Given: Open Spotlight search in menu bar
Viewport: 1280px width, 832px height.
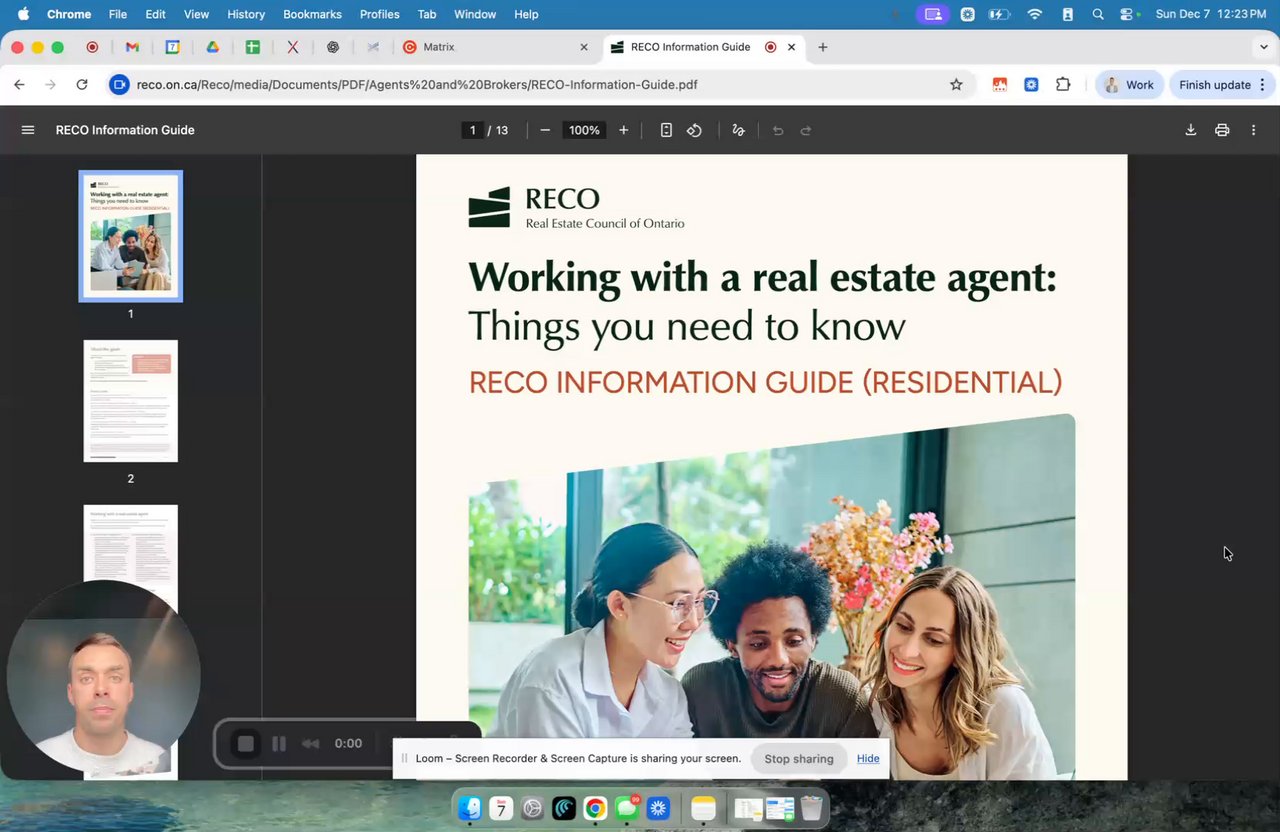Looking at the screenshot, I should tap(1098, 14).
